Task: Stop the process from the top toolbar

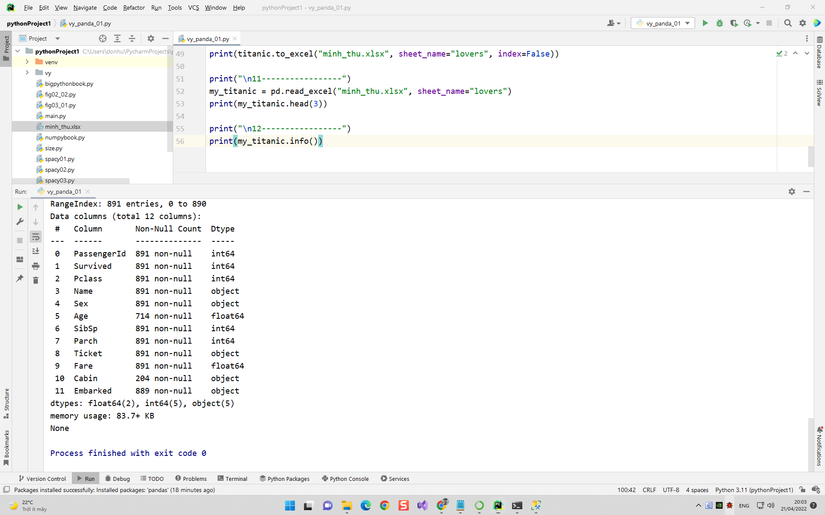Action: pyautogui.click(x=769, y=23)
